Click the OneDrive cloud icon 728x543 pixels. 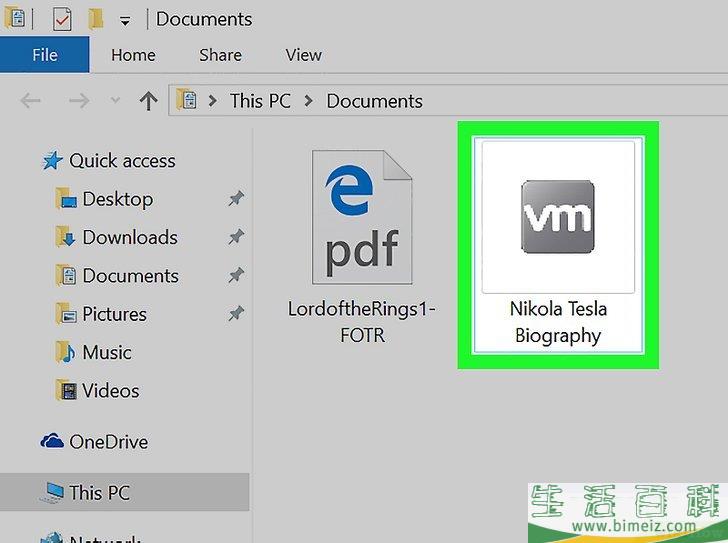point(52,441)
